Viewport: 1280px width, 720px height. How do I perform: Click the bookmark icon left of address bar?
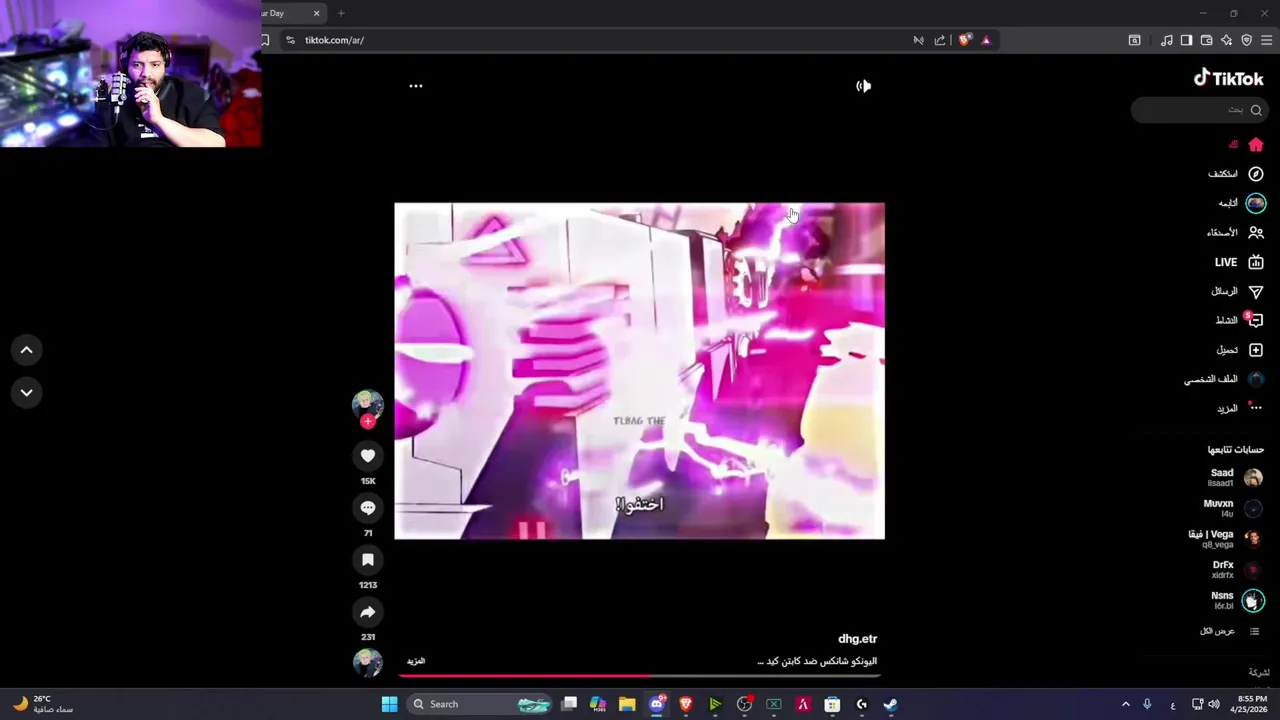point(265,40)
